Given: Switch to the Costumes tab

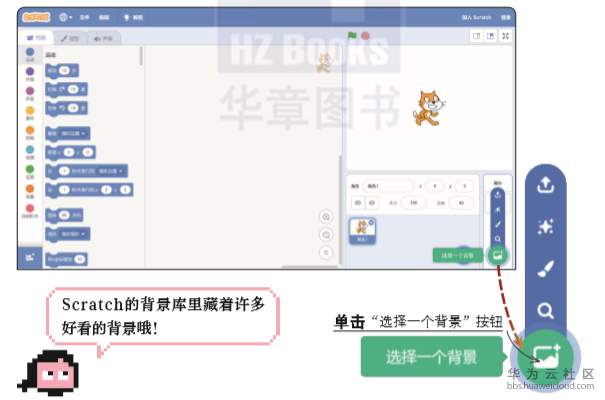Looking at the screenshot, I should click(71, 38).
